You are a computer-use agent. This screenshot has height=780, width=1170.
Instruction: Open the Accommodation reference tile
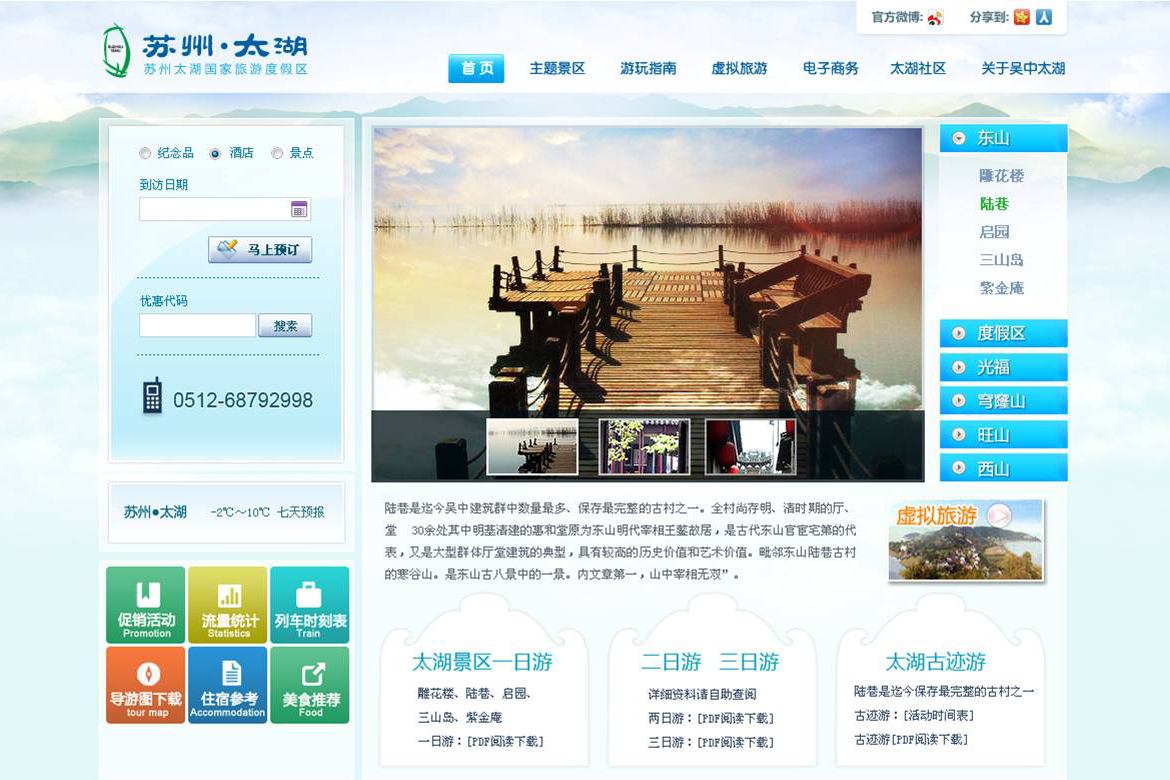coord(228,685)
